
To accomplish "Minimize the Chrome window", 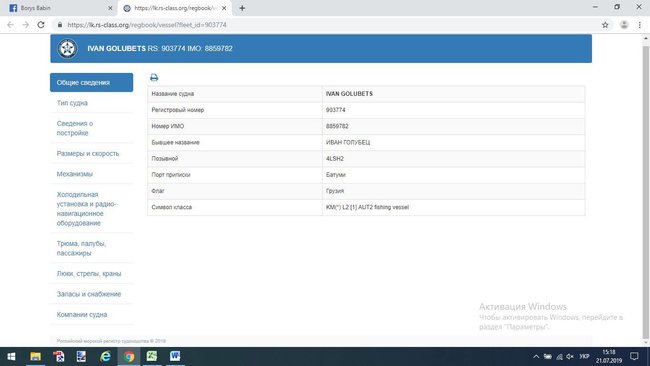I will (x=595, y=7).
